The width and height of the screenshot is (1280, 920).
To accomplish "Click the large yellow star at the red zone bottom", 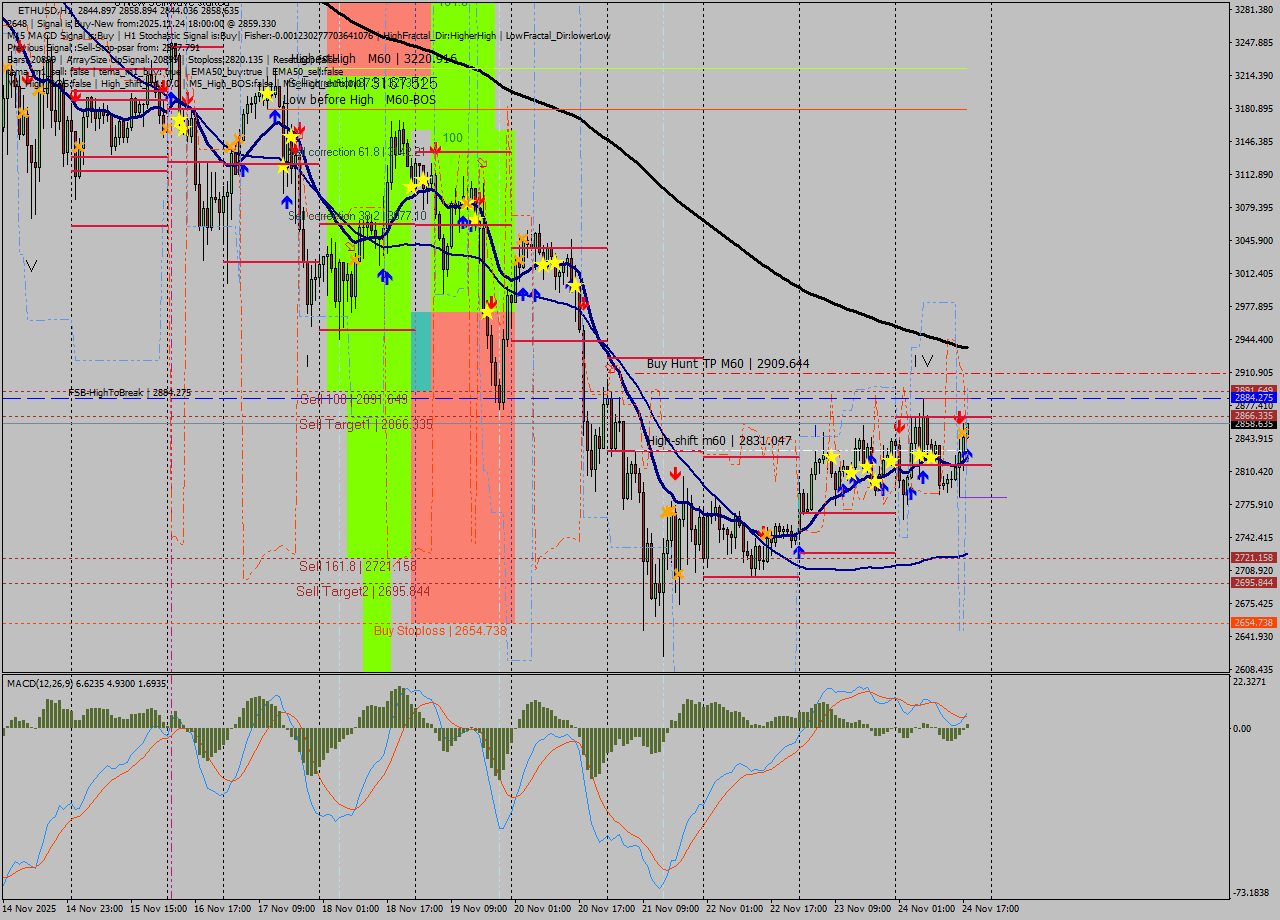I will (x=487, y=313).
